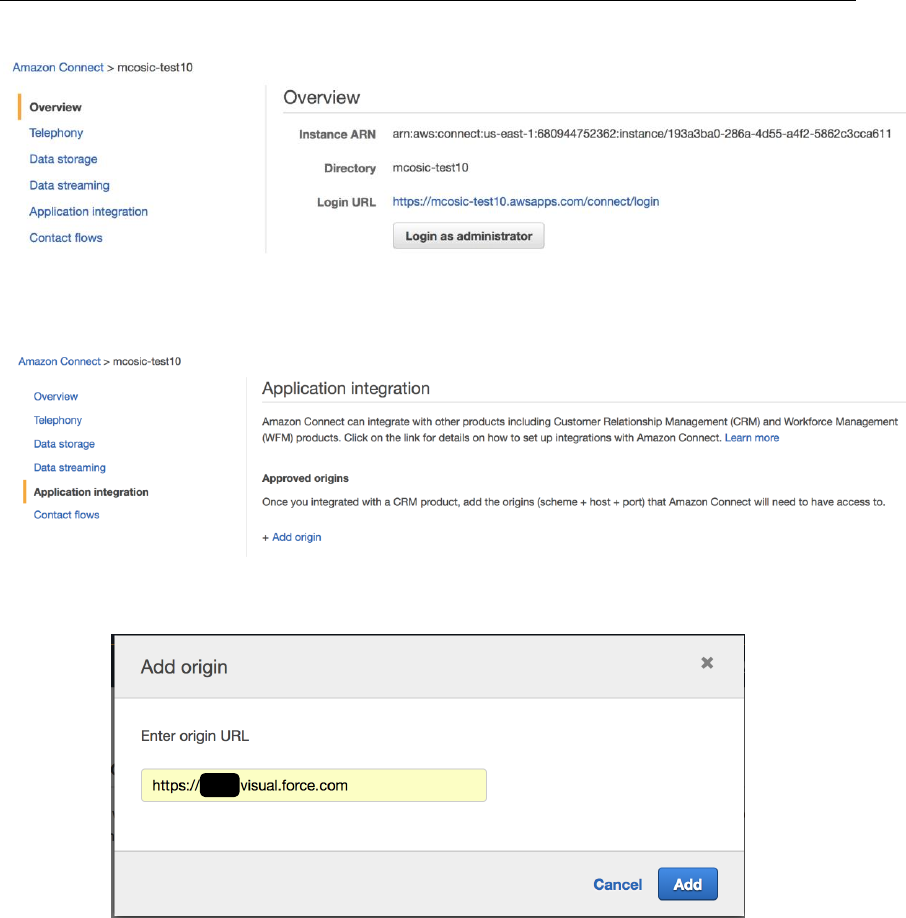Open Application integration from Overview page sidebar
Image resolution: width=906 pixels, height=918 pixels.
pos(88,212)
